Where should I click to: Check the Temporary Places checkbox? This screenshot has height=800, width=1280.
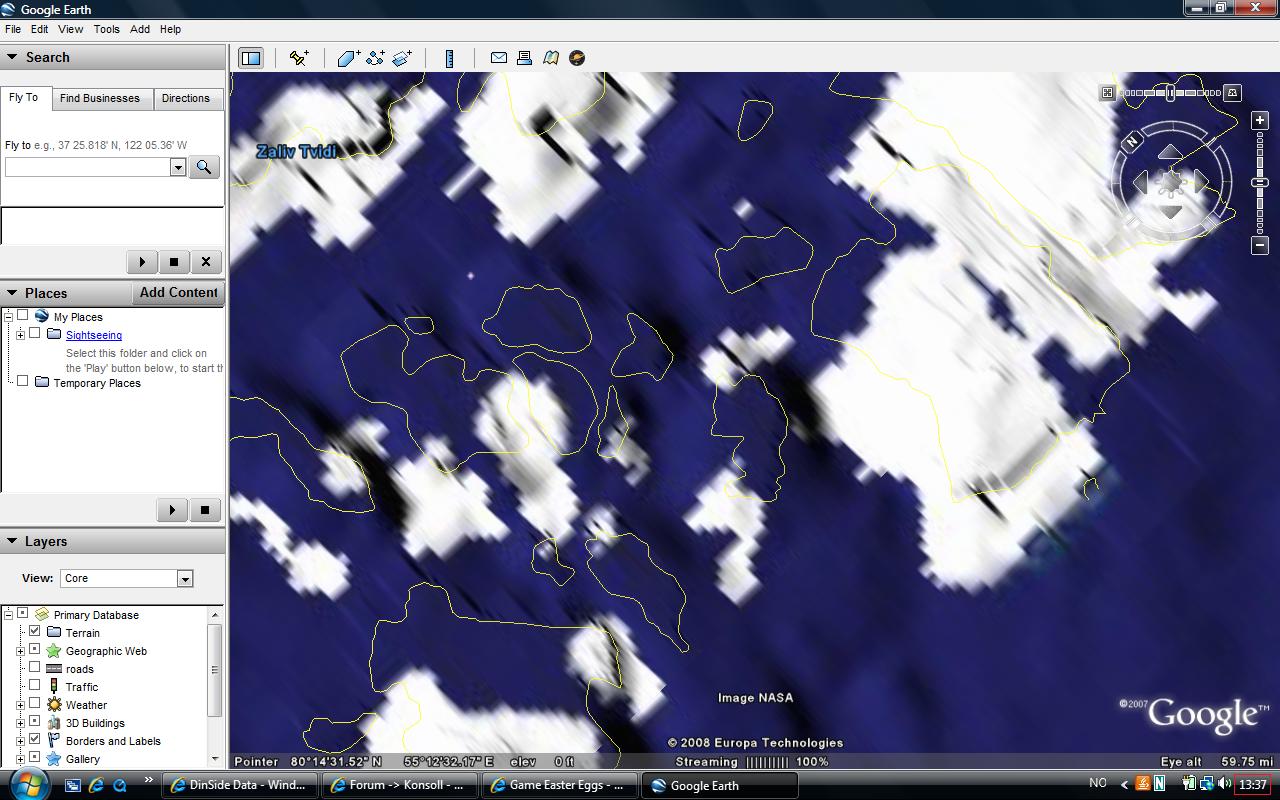pyautogui.click(x=23, y=381)
